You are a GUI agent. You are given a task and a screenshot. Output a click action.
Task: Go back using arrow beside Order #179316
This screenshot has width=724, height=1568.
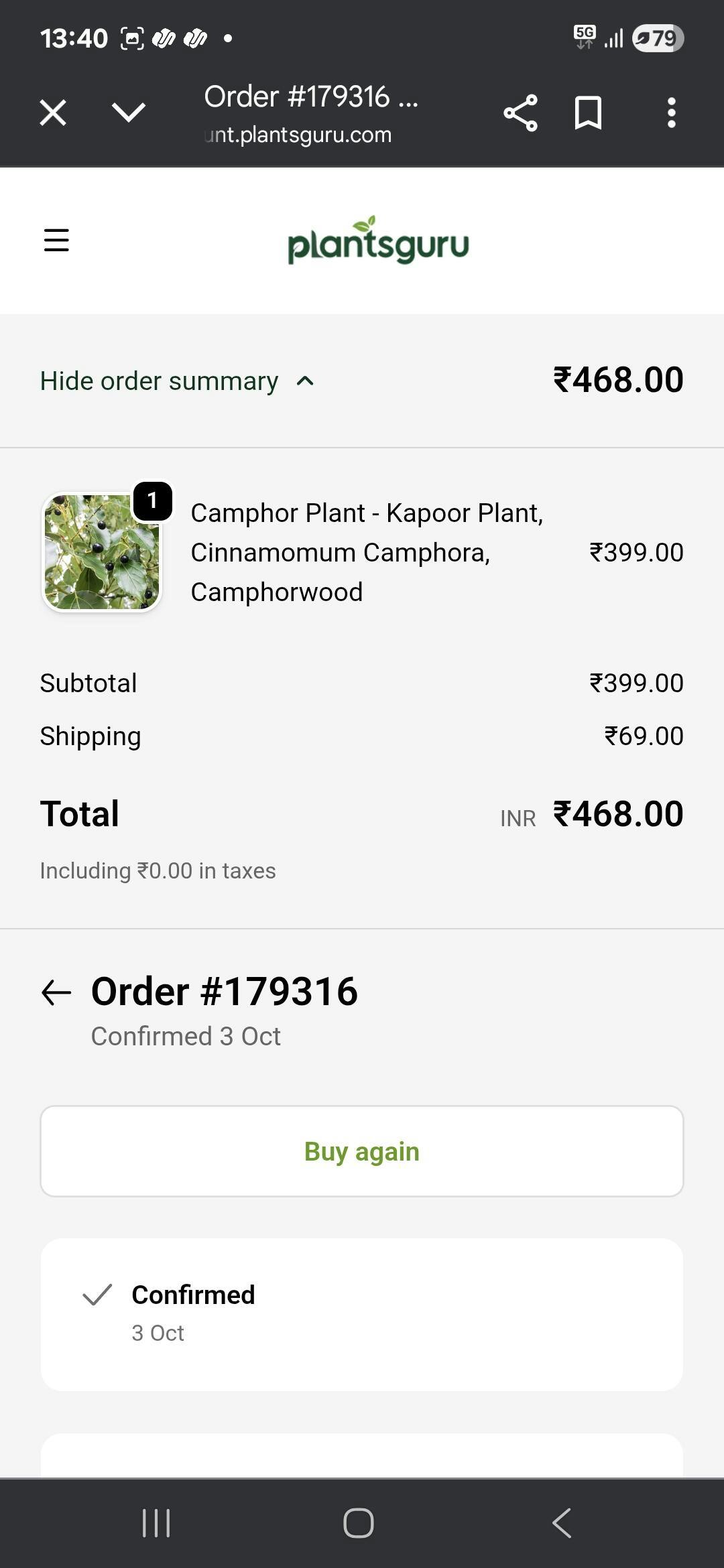point(56,992)
